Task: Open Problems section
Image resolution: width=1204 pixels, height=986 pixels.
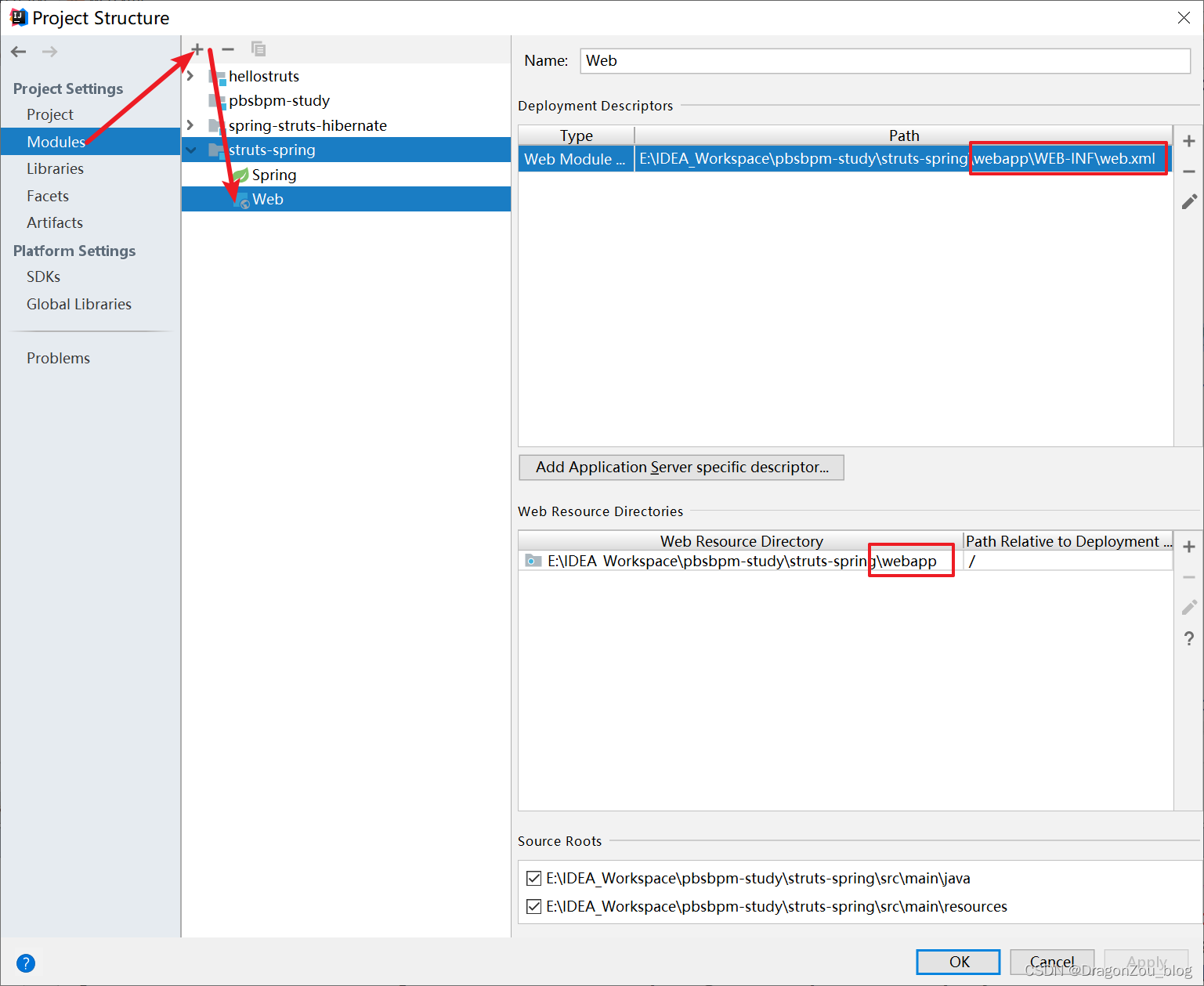Action: [58, 358]
